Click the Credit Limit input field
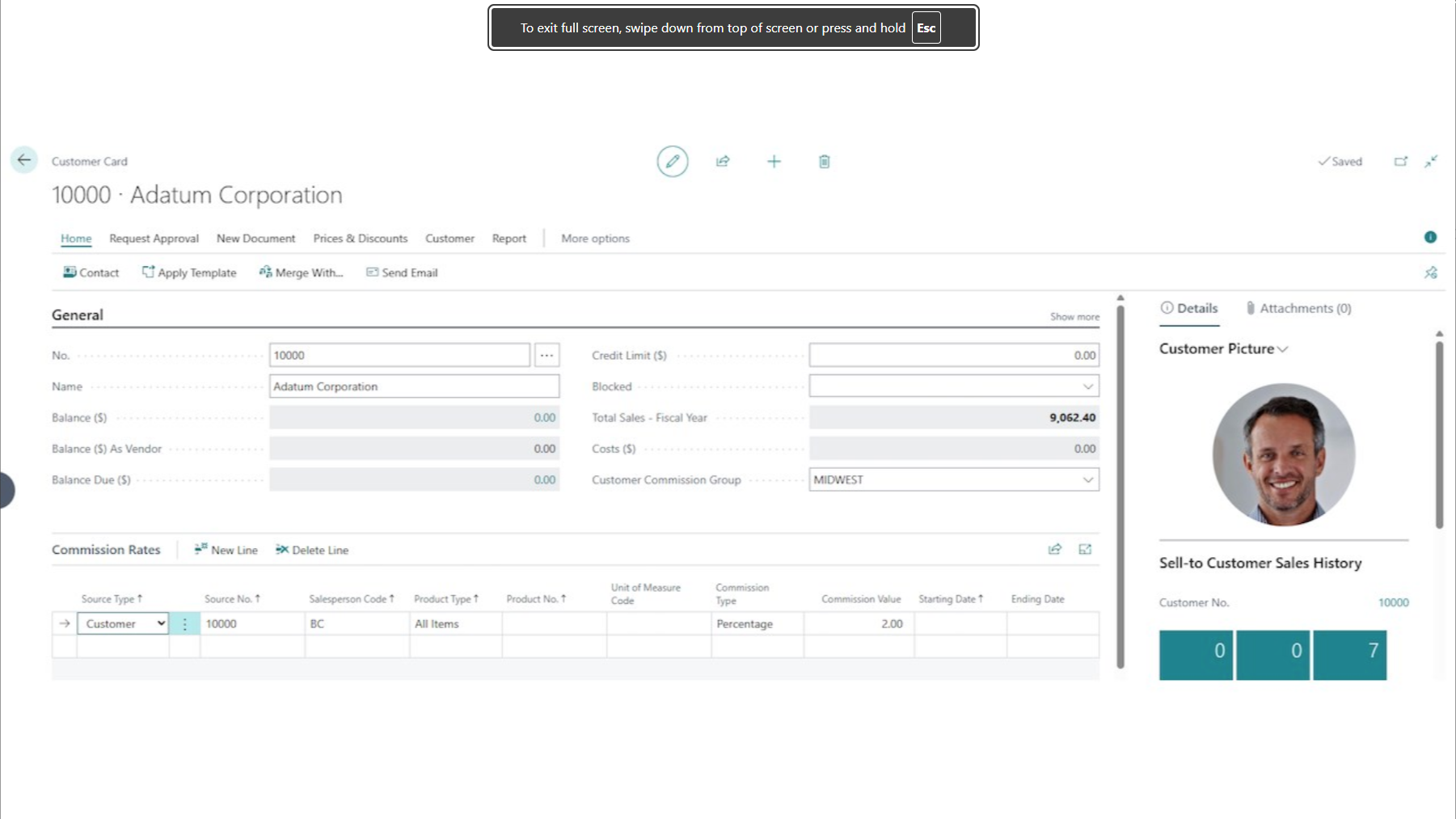1456x819 pixels. point(953,356)
